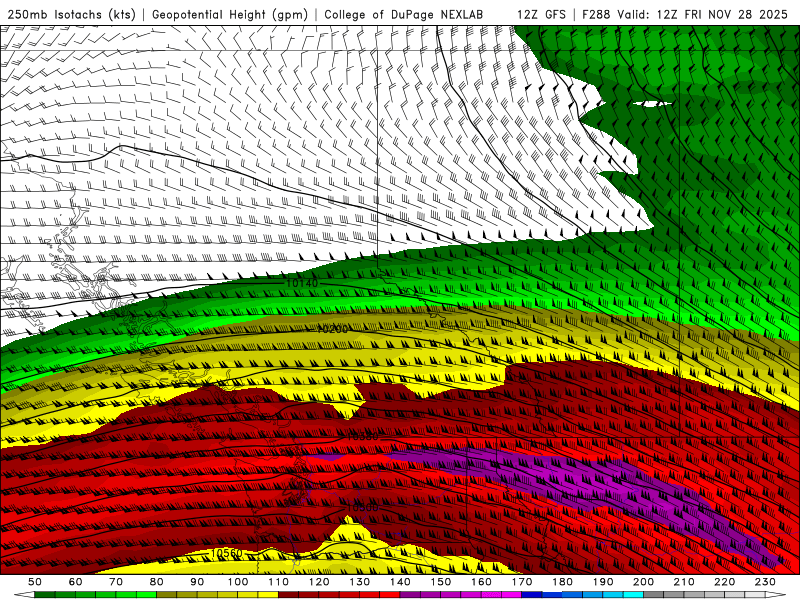Select the dark gray swatch after label 200

[654, 595]
